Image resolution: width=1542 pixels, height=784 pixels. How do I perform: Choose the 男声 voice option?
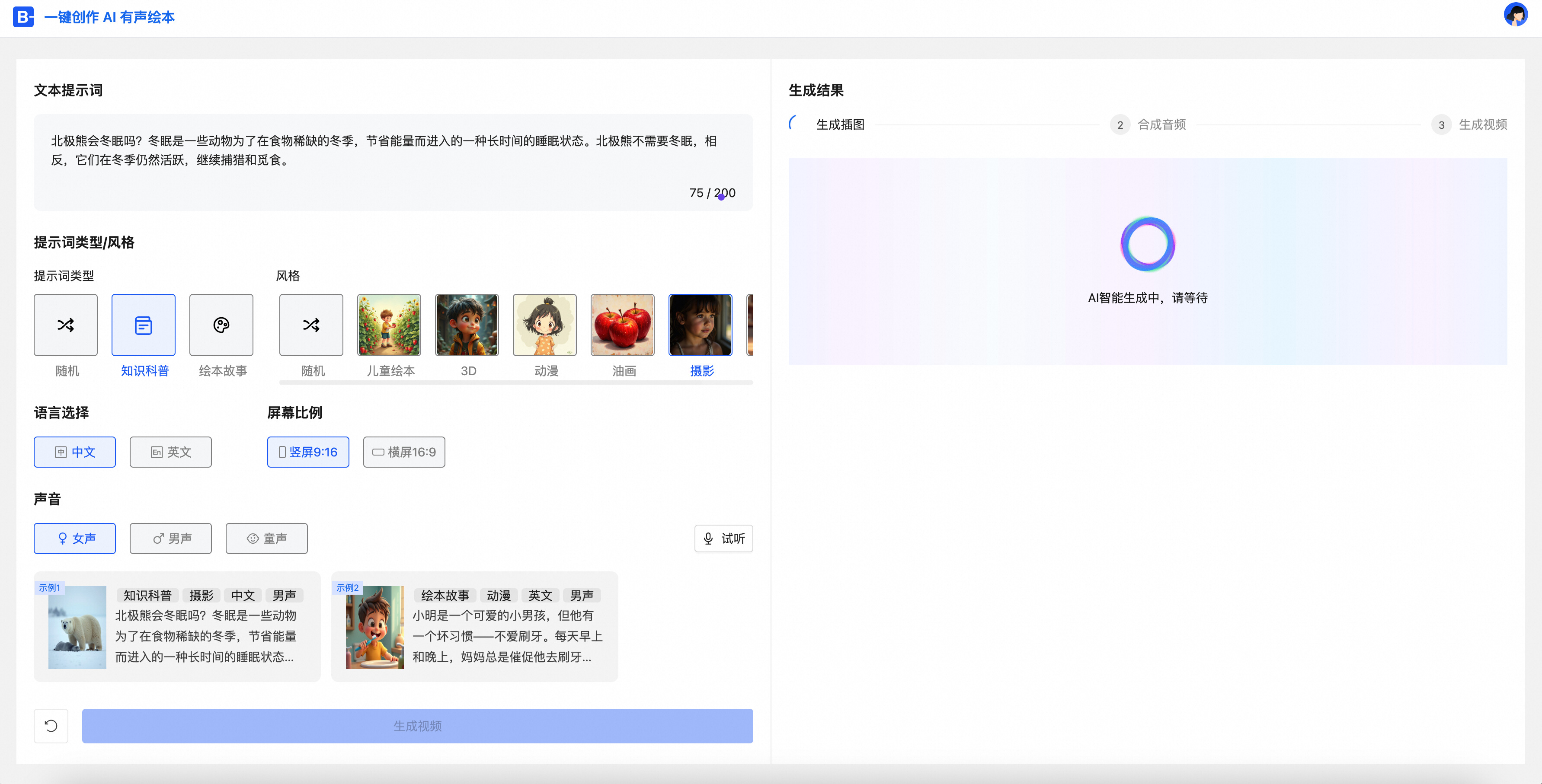(170, 538)
